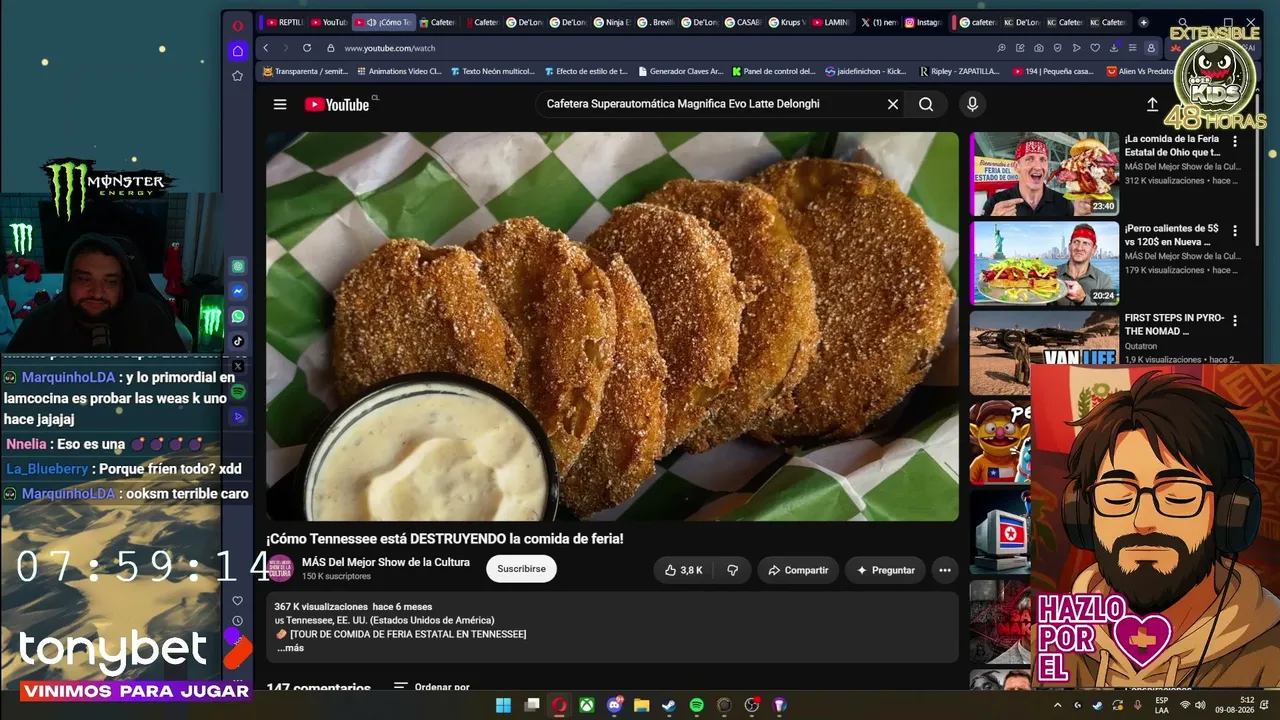Open channel MÁS Del Mejor Show de la Cultura
1280x720 pixels.
(386, 562)
